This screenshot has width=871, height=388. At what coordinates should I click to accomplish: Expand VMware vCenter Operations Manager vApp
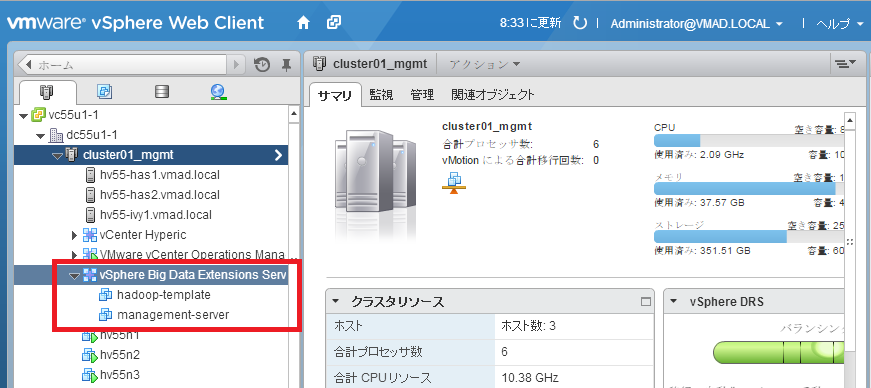click(75, 255)
